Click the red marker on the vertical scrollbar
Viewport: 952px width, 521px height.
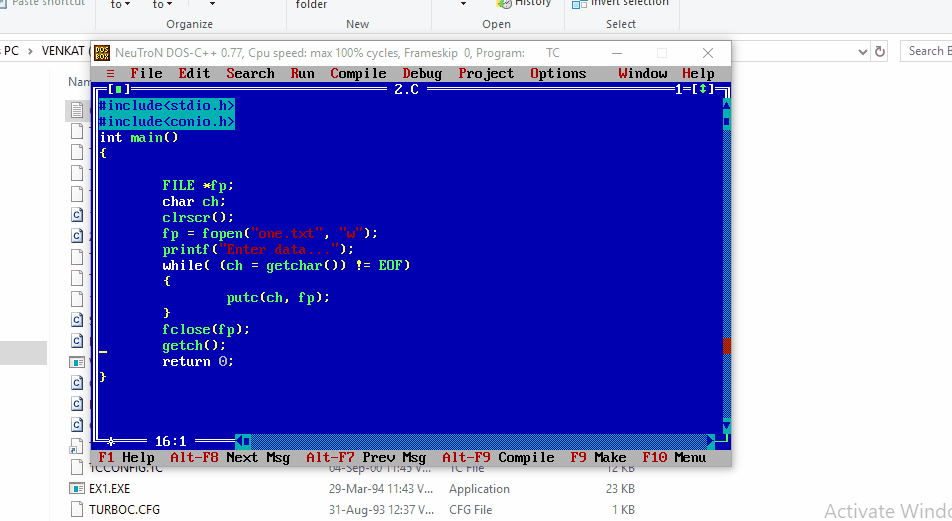tap(726, 345)
